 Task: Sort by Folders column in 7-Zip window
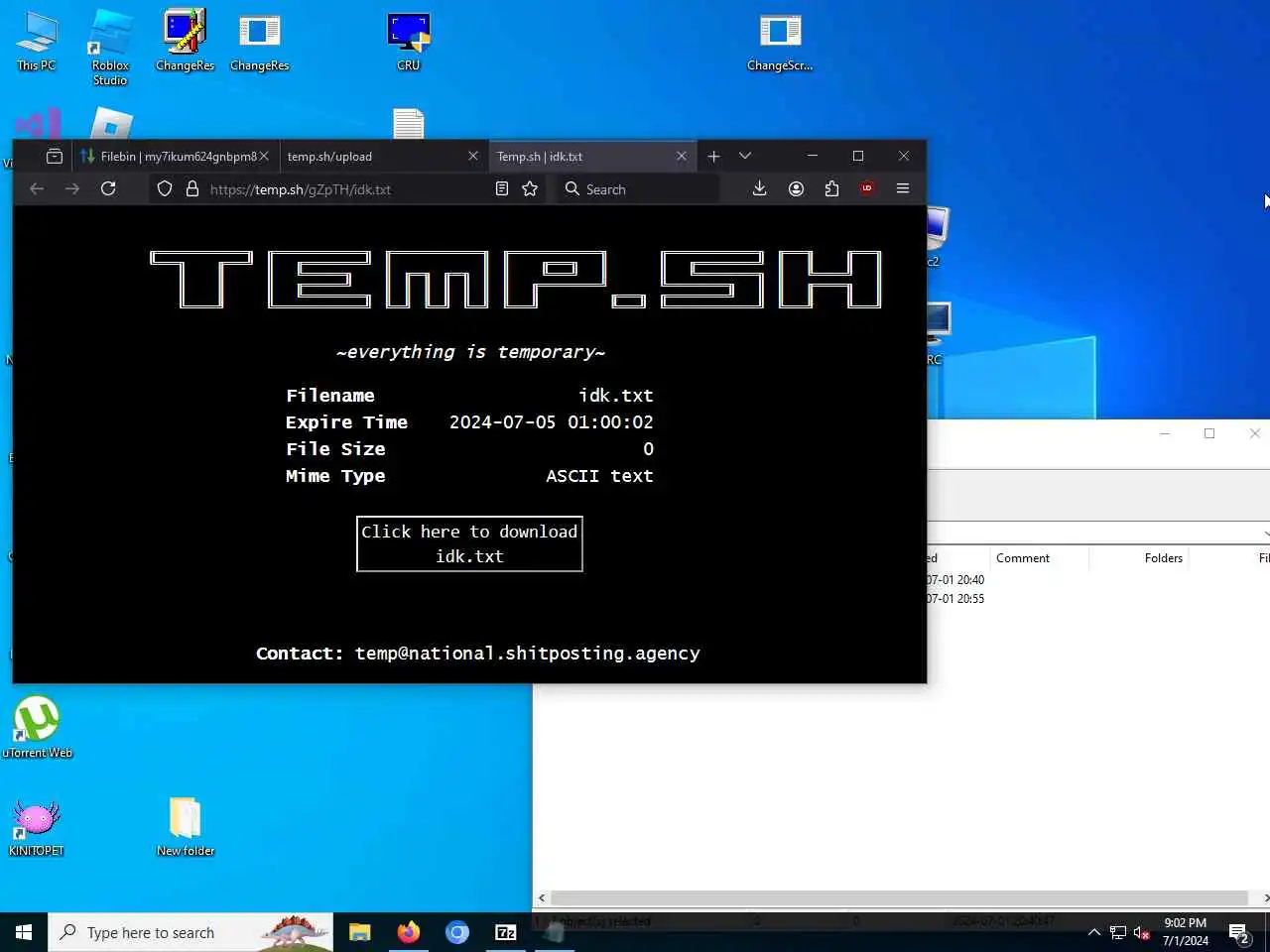coord(1139,558)
